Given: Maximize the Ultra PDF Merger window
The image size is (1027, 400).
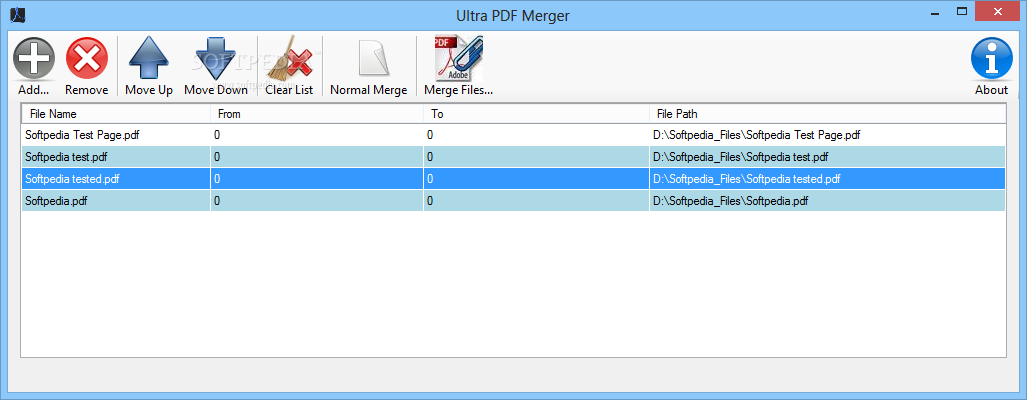Looking at the screenshot, I should [962, 12].
